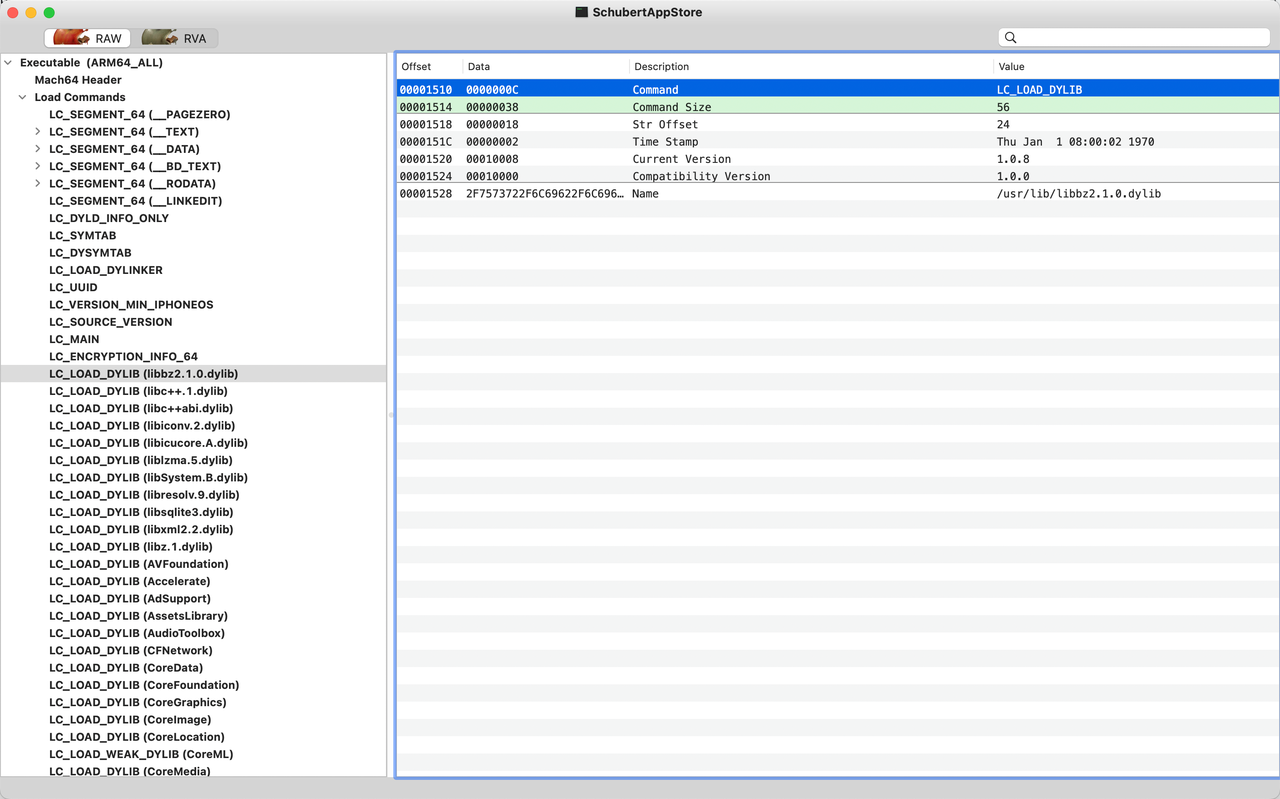Collapse the Load Commands node
This screenshot has width=1280, height=799.
pos(23,97)
